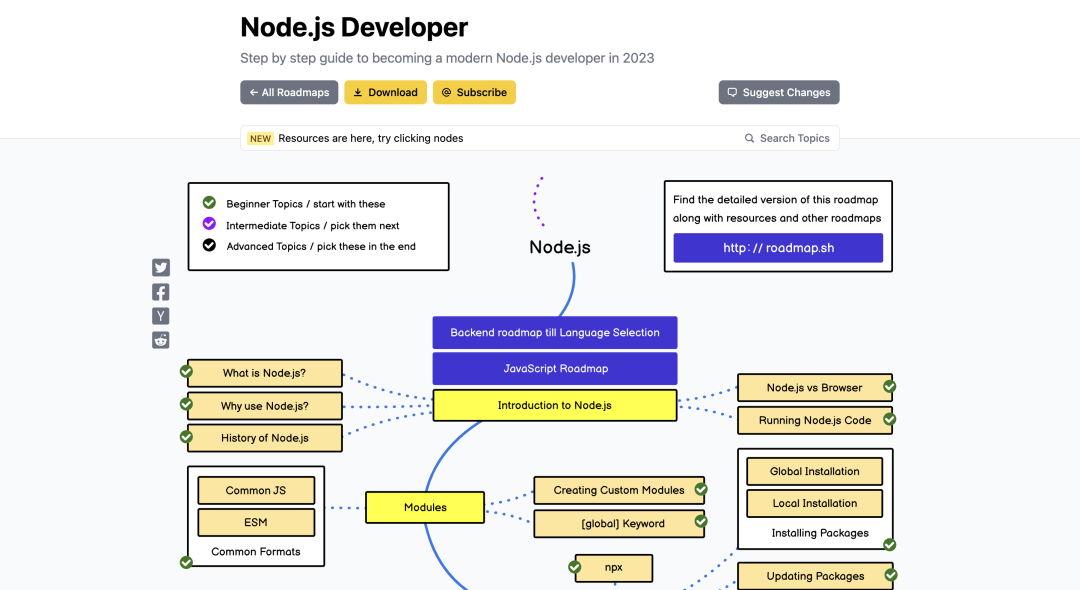Image resolution: width=1080 pixels, height=590 pixels.
Task: Click the Hacker News share icon
Action: (160, 315)
